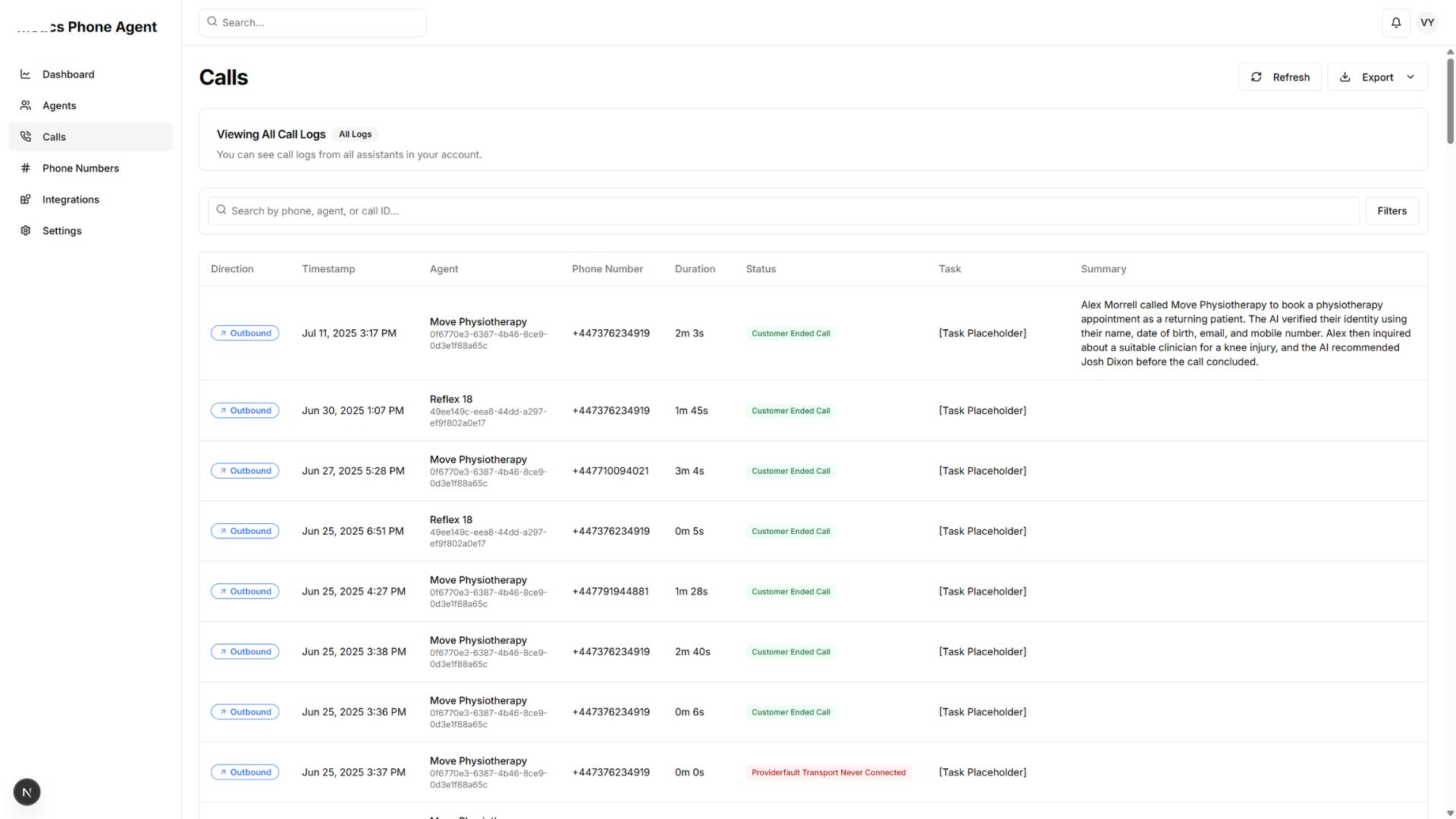Screen dimensions: 1456x819
Task: Click the Reflex 18 agent in the Jun 25 6:51 PM row
Action: point(451,520)
